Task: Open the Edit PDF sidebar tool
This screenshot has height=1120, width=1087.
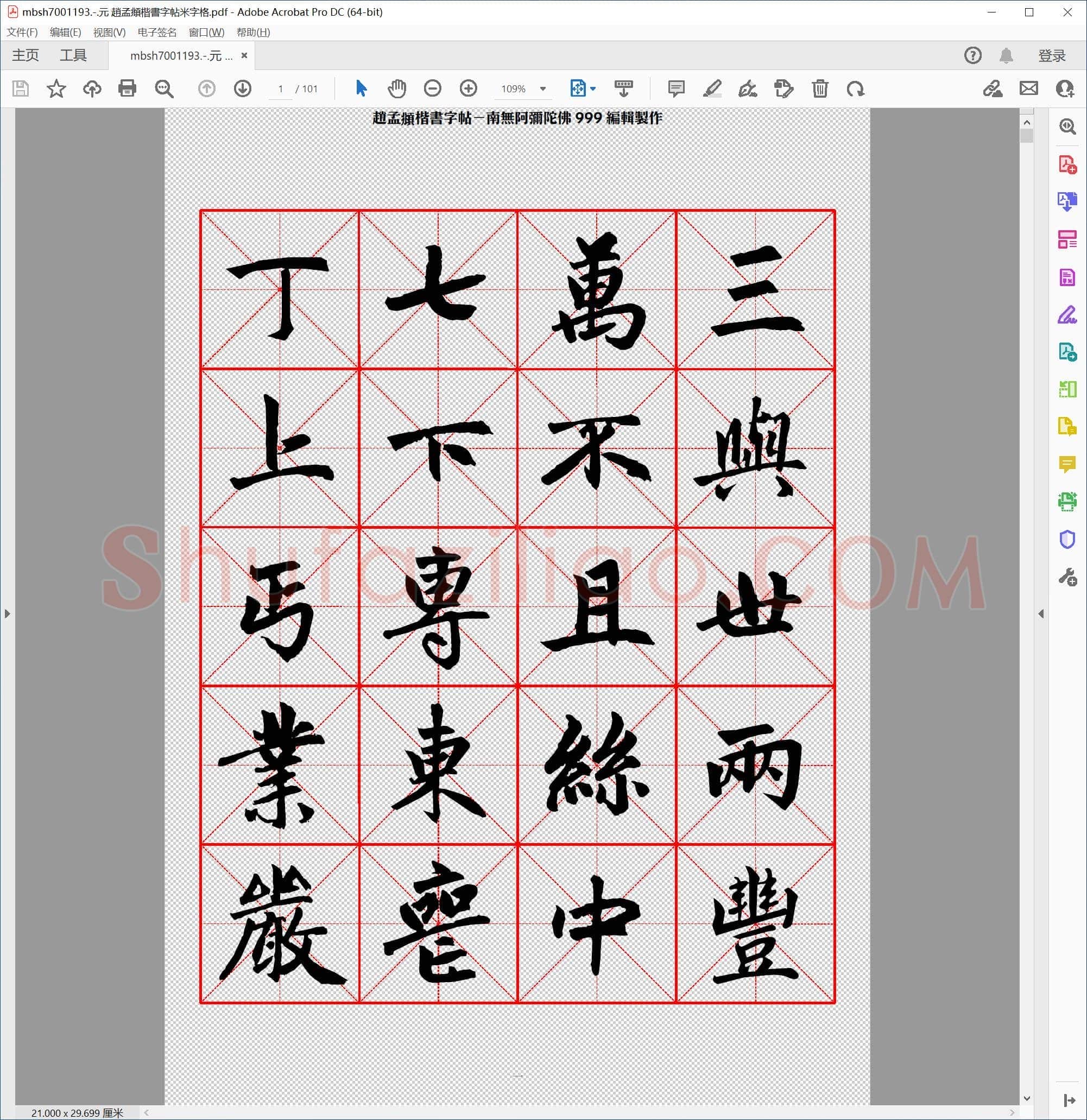Action: coord(1067,277)
